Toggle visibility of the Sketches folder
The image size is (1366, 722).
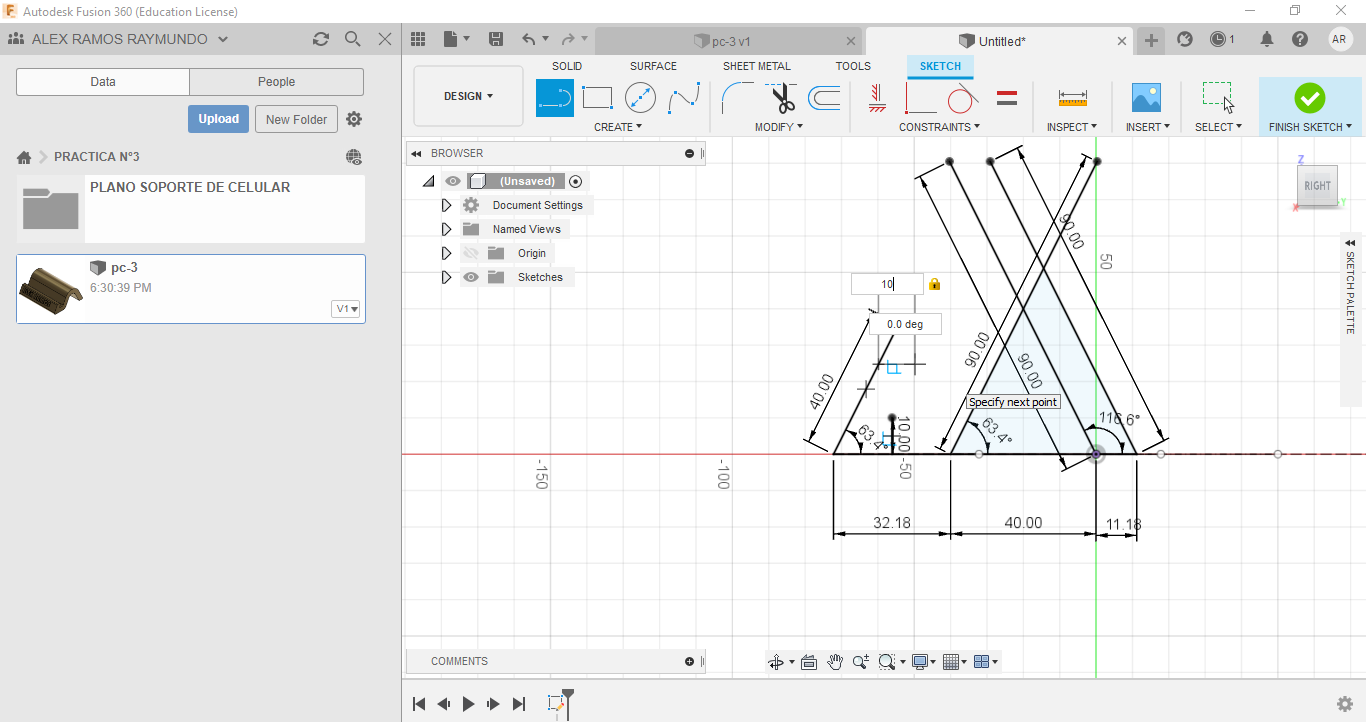[x=471, y=277]
